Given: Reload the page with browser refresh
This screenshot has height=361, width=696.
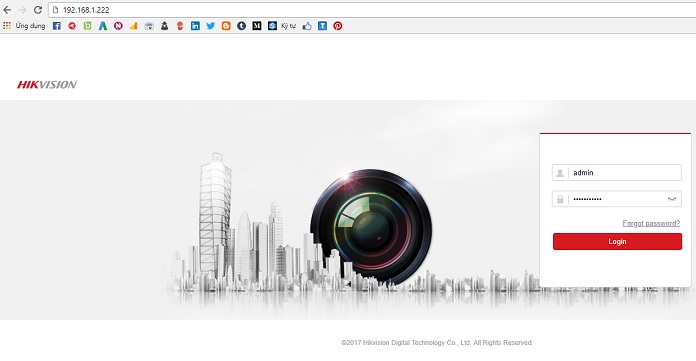Looking at the screenshot, I should click(x=38, y=10).
